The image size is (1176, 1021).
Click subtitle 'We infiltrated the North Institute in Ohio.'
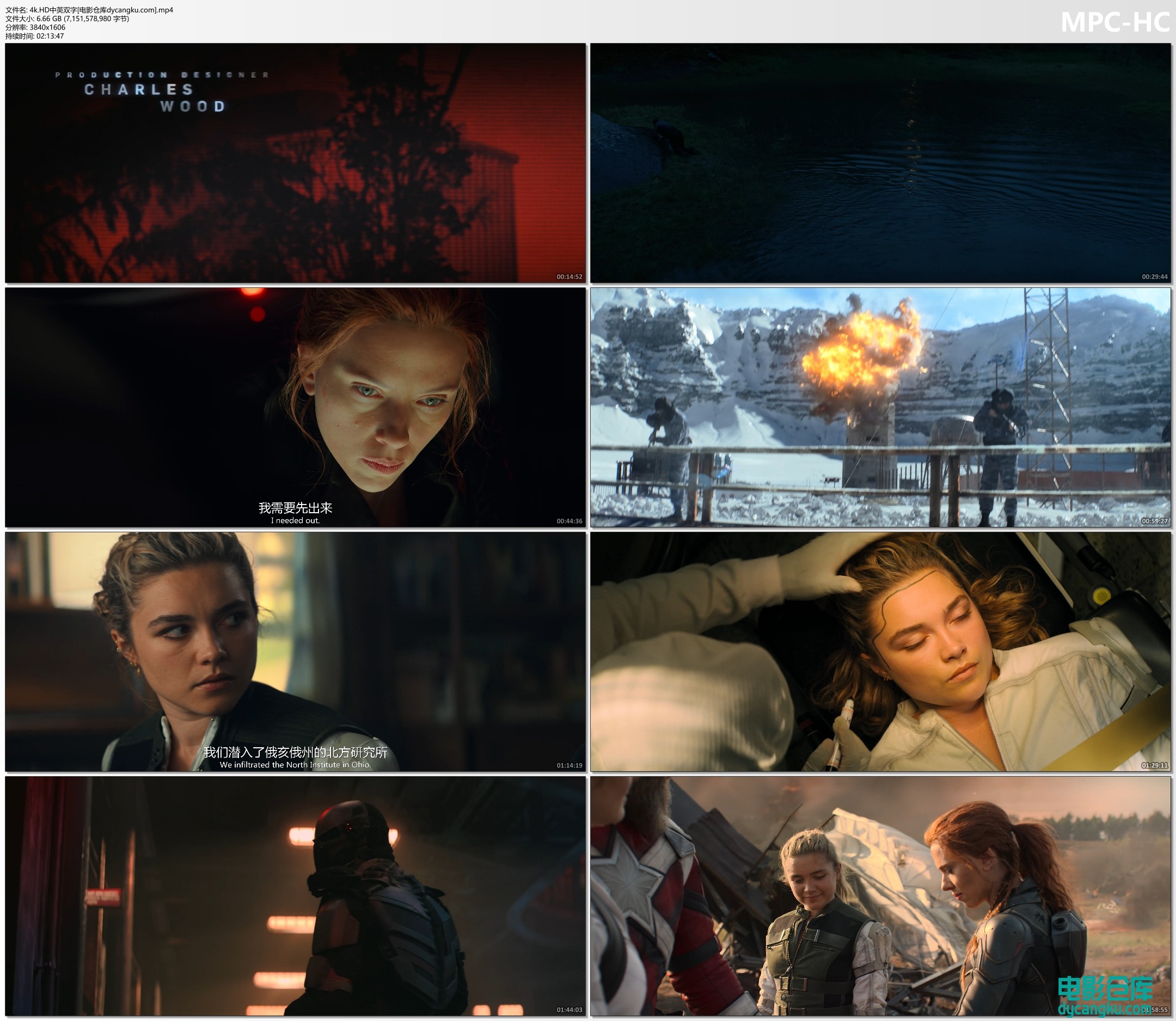295,765
